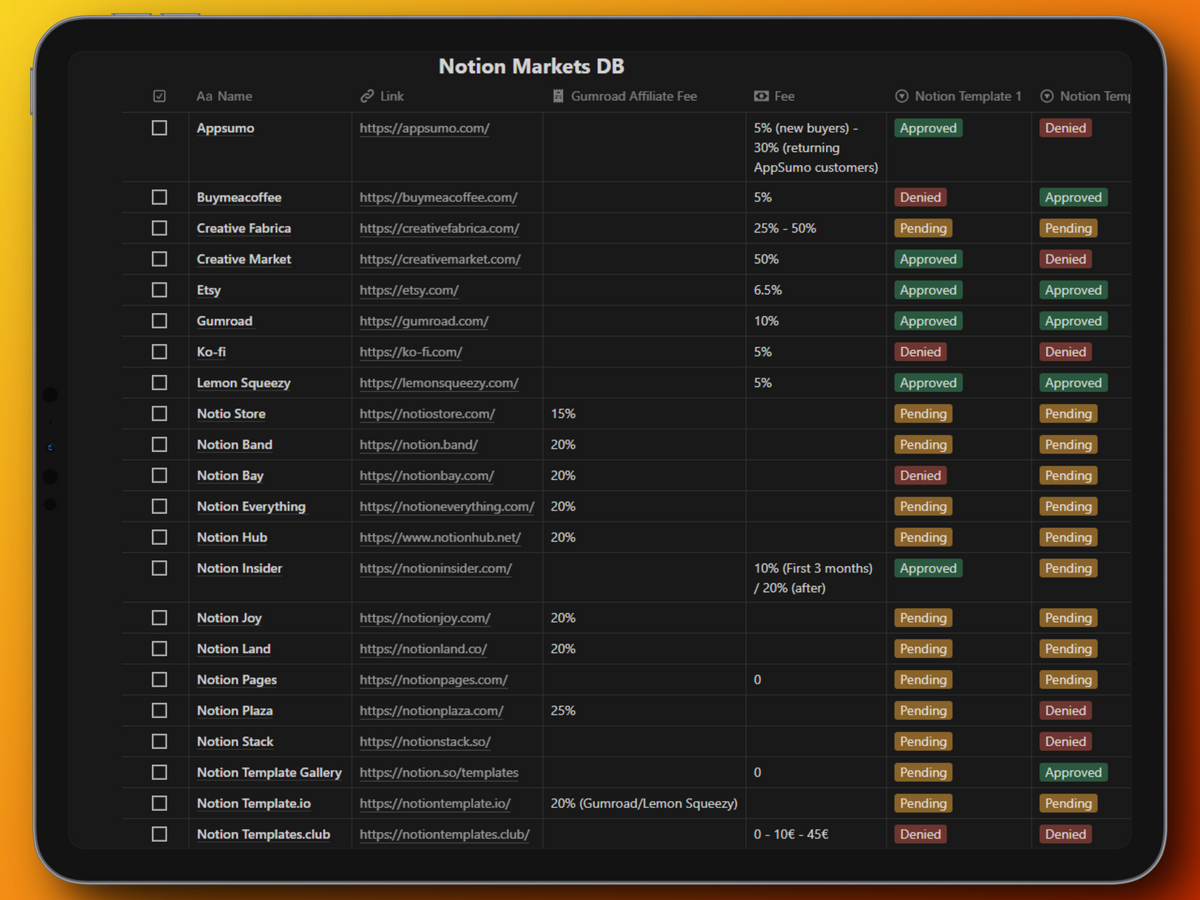Click the select icon beside Notion Template 1
The height and width of the screenshot is (900, 1200).
pos(901,96)
